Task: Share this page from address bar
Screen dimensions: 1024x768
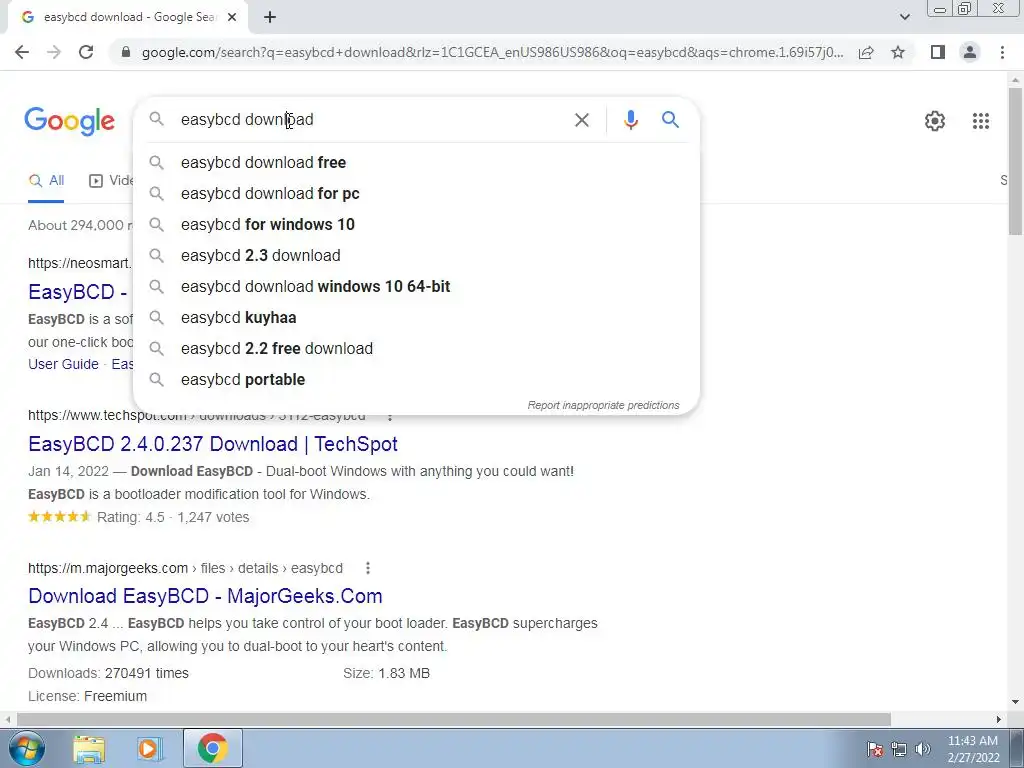Action: (x=866, y=52)
